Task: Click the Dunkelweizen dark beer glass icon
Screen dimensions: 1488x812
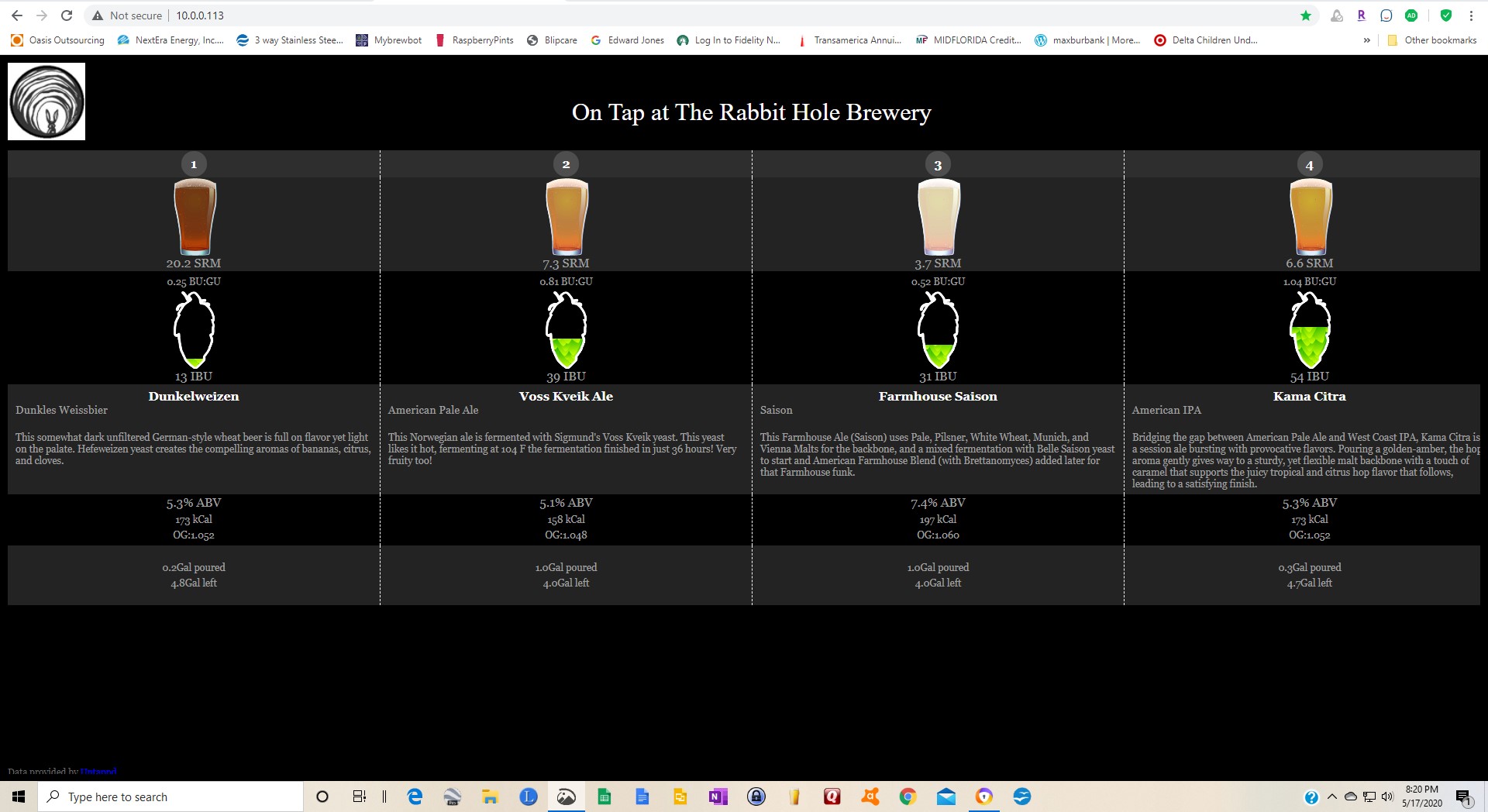Action: (x=195, y=217)
